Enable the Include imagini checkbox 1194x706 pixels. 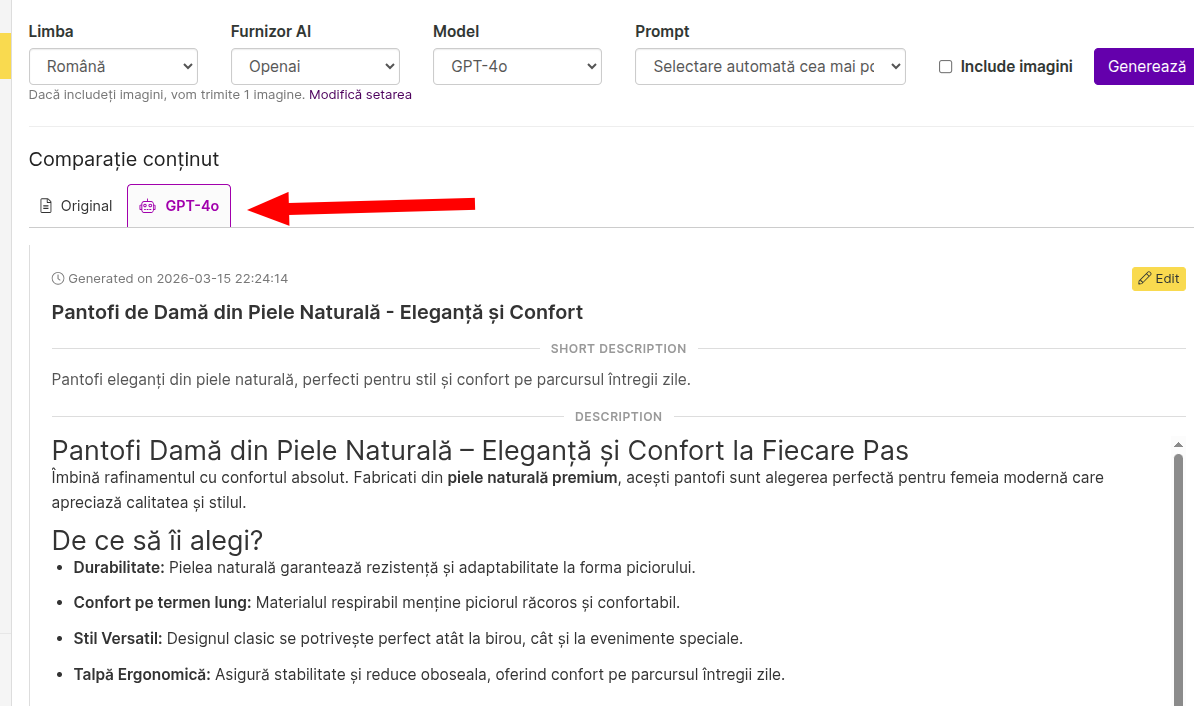coord(945,67)
